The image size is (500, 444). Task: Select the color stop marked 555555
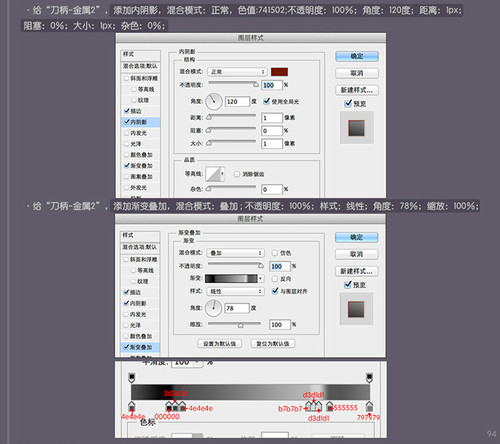pos(330,406)
